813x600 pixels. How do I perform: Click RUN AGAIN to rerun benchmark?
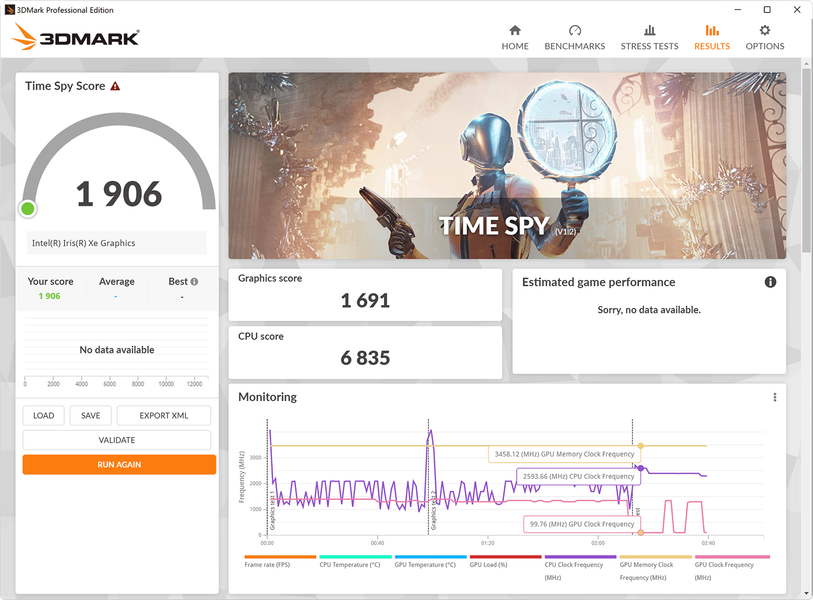coord(119,465)
